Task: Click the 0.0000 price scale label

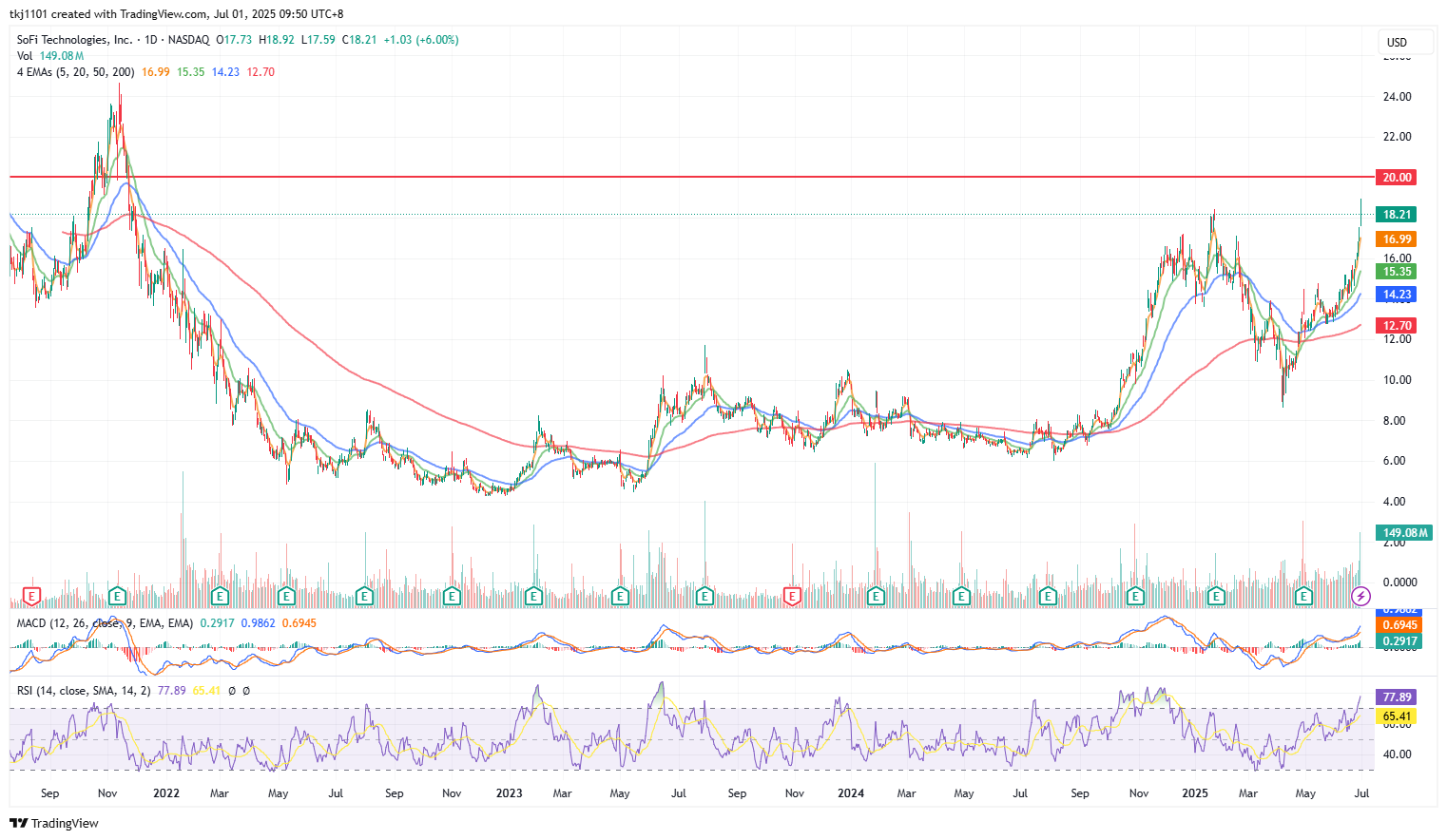Action: 1399,582
